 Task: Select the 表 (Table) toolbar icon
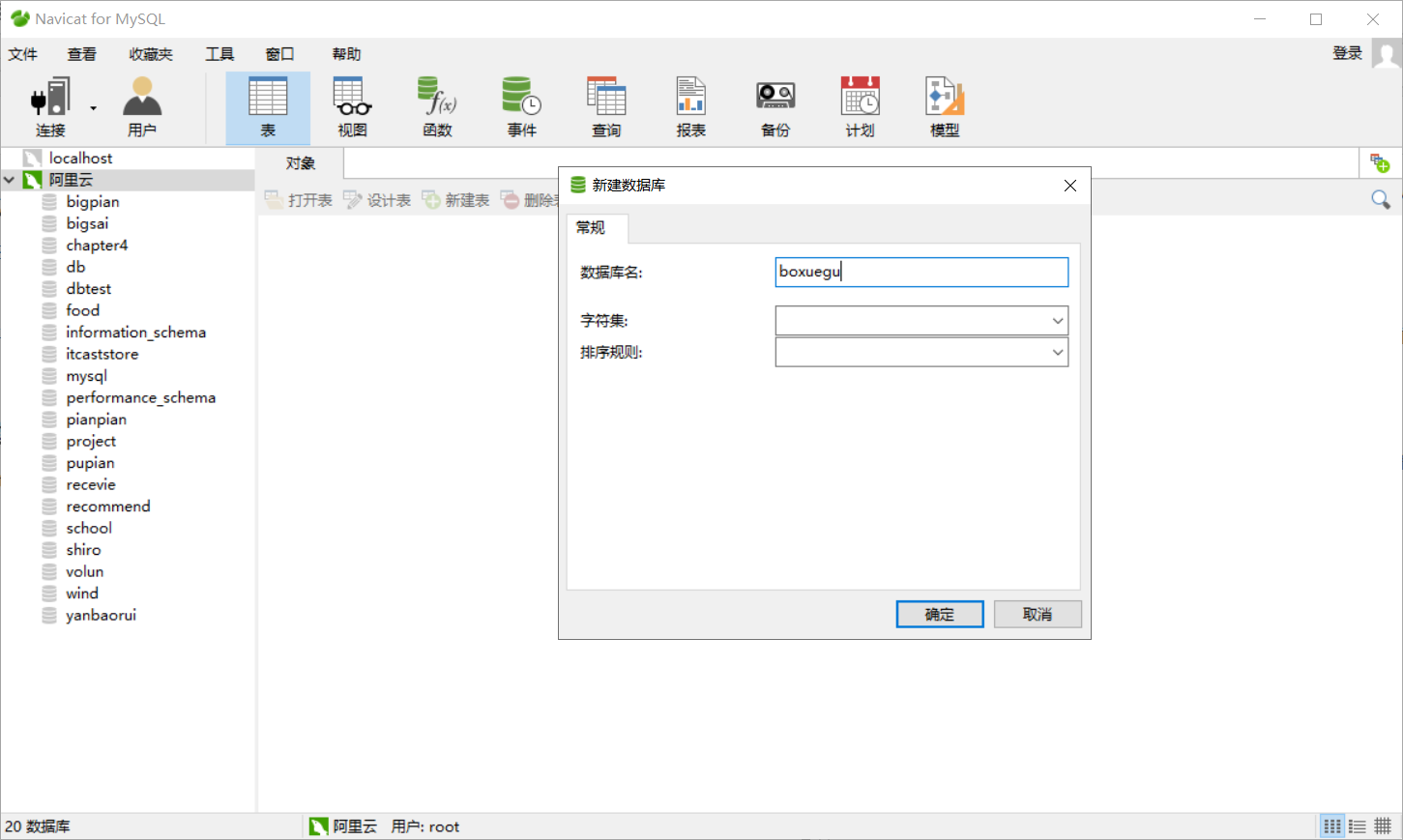[268, 107]
